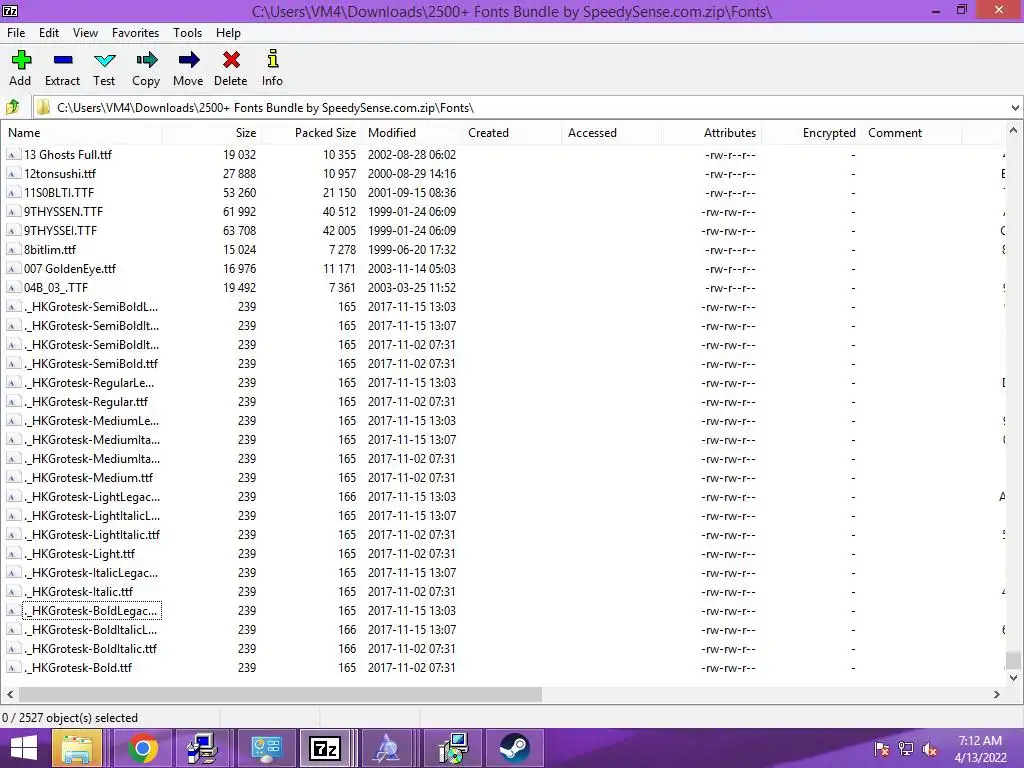1024x768 pixels.
Task: Click the Move arrow toolbar icon
Action: (x=189, y=60)
